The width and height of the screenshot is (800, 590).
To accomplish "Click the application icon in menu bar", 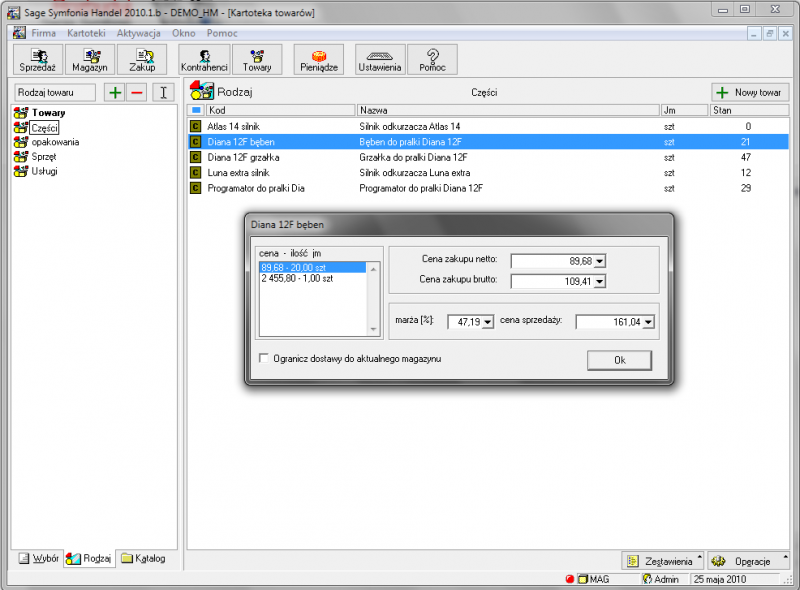I will tap(19, 33).
